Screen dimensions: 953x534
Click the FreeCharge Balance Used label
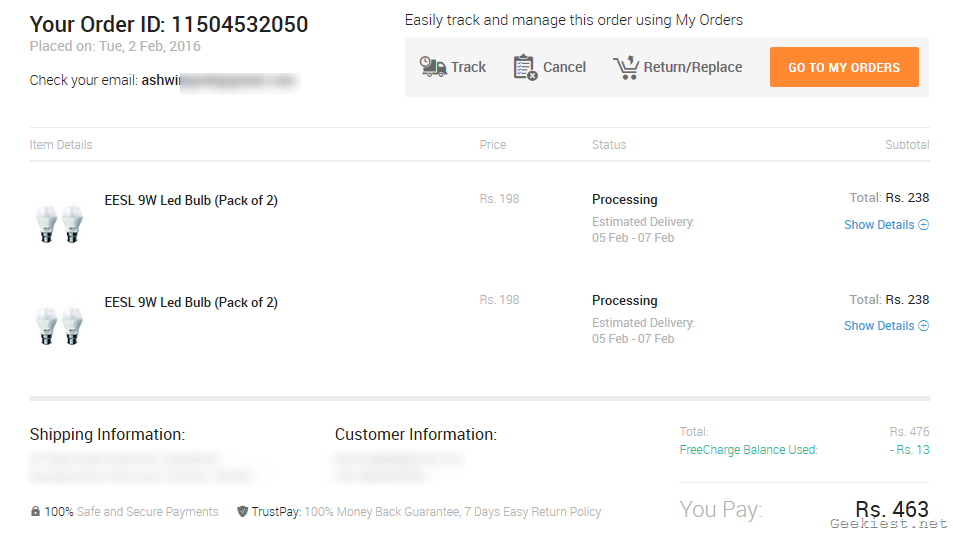tap(748, 450)
